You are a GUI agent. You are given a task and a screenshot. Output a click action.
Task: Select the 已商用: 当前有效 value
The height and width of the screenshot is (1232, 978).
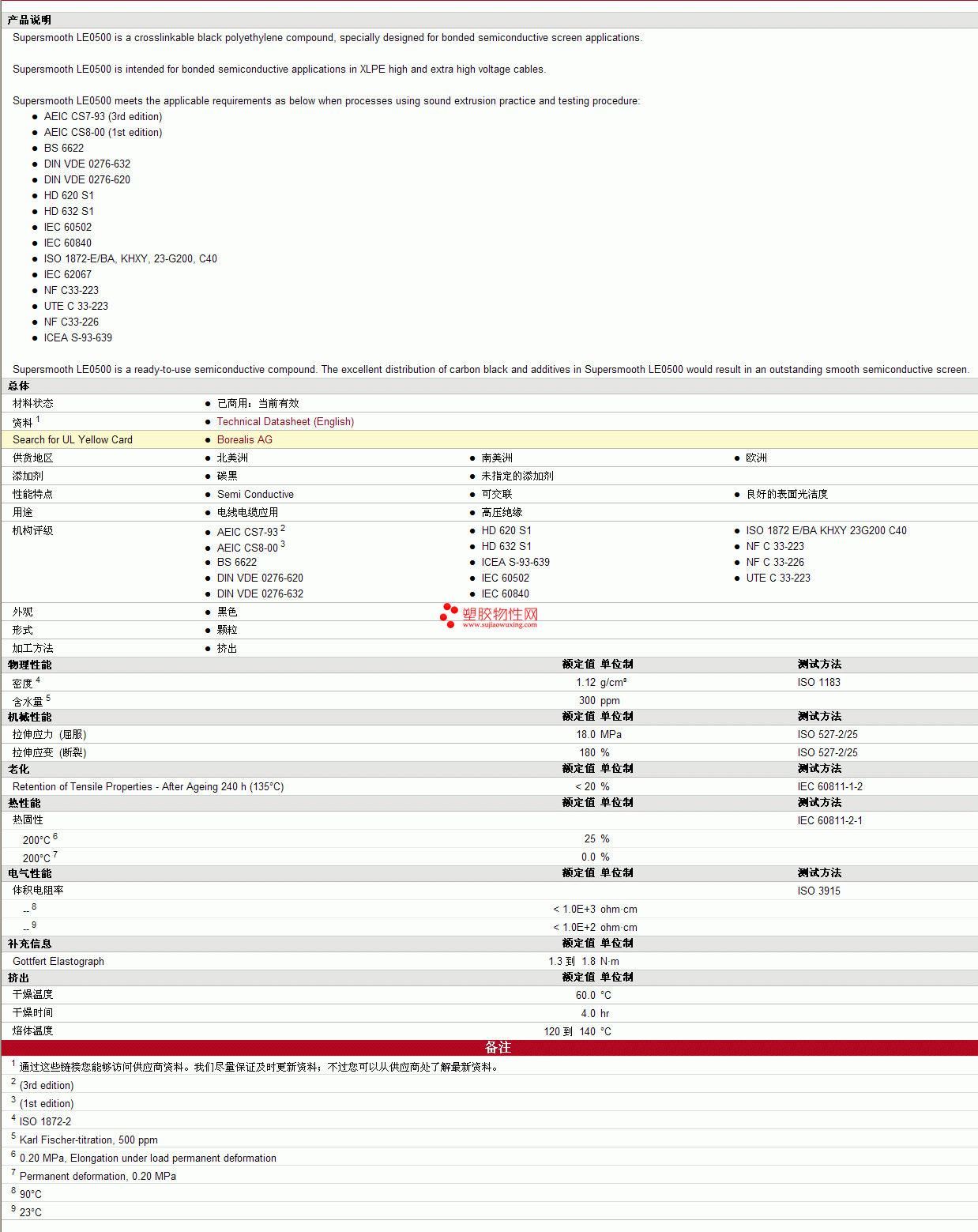pyautogui.click(x=258, y=404)
